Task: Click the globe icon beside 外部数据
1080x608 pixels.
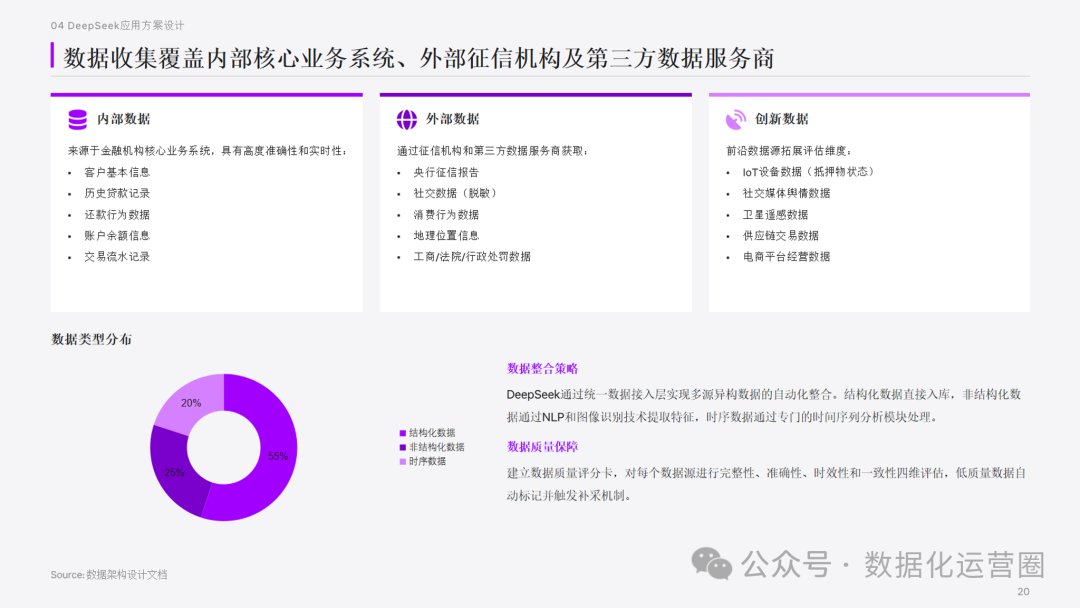Action: 406,119
